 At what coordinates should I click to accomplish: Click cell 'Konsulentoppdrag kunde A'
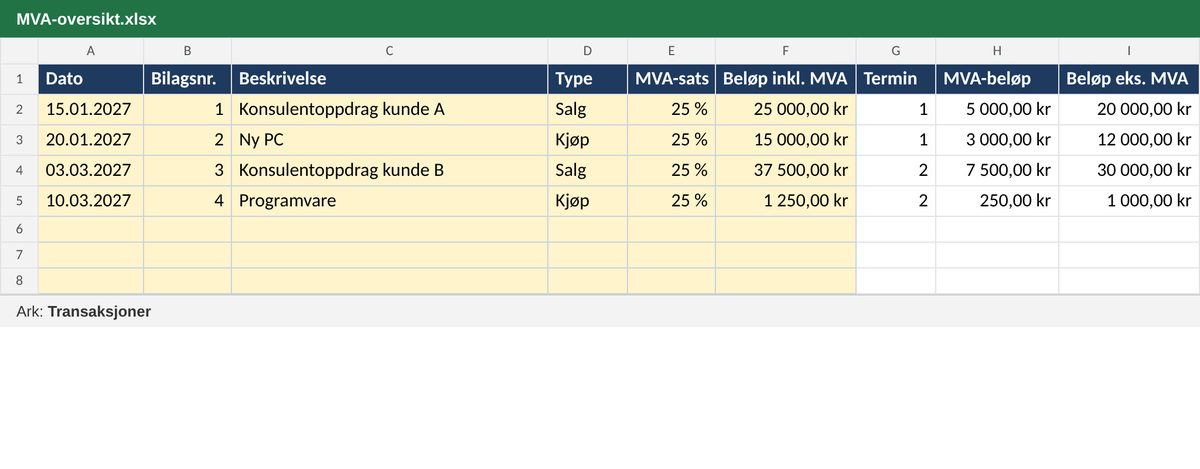[390, 110]
